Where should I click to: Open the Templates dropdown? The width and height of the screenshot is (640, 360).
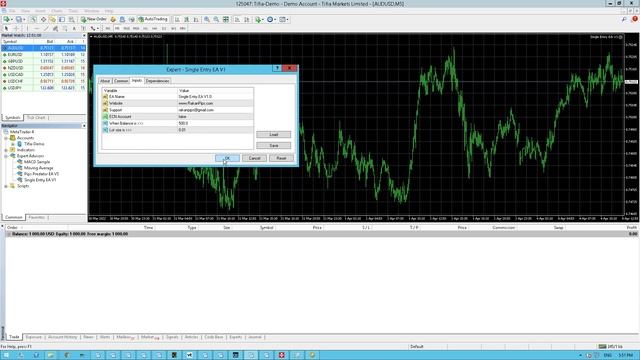coord(283,19)
